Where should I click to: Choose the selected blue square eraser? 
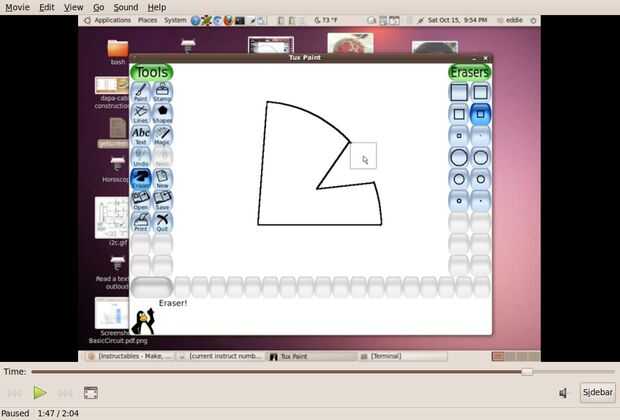point(480,114)
